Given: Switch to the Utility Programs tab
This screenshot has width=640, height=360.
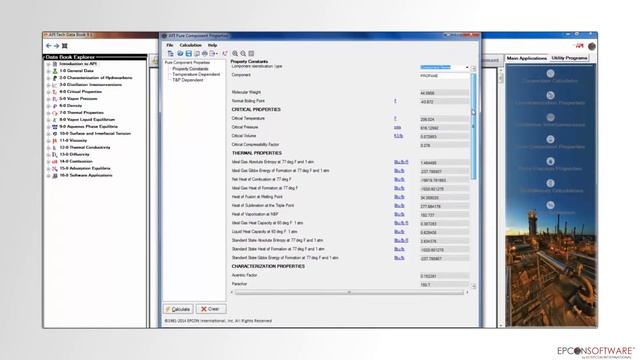Looking at the screenshot, I should [x=569, y=58].
